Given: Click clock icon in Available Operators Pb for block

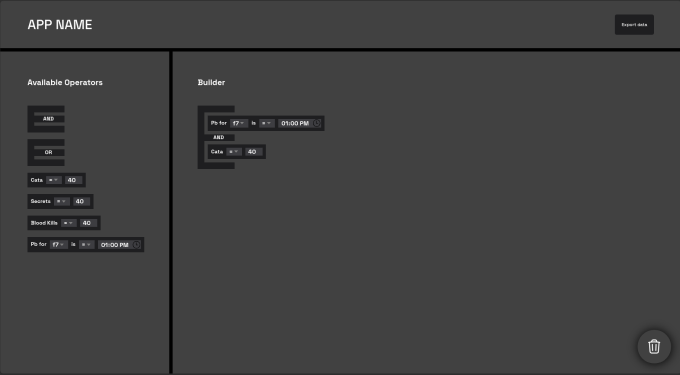Looking at the screenshot, I should [x=136, y=245].
